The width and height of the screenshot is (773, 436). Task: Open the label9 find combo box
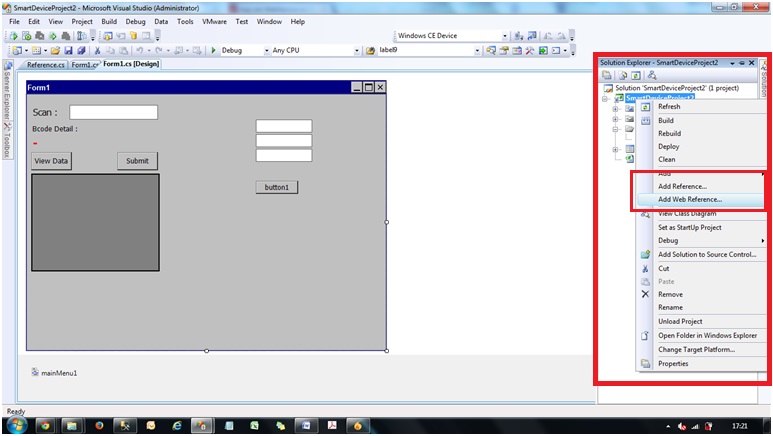tap(477, 51)
